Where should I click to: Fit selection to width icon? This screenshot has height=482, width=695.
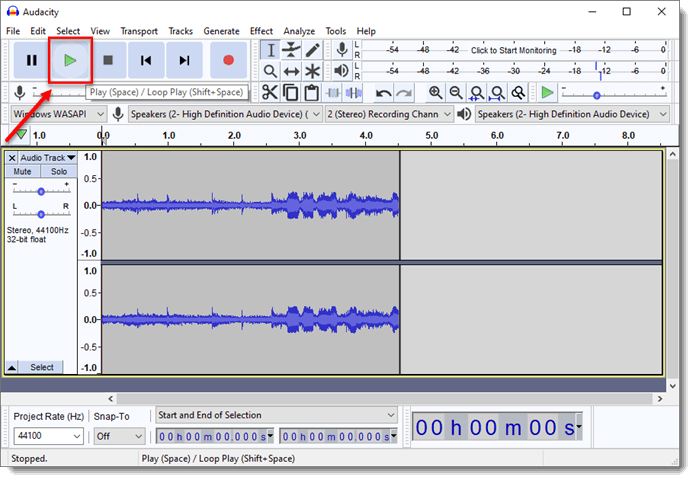(477, 93)
